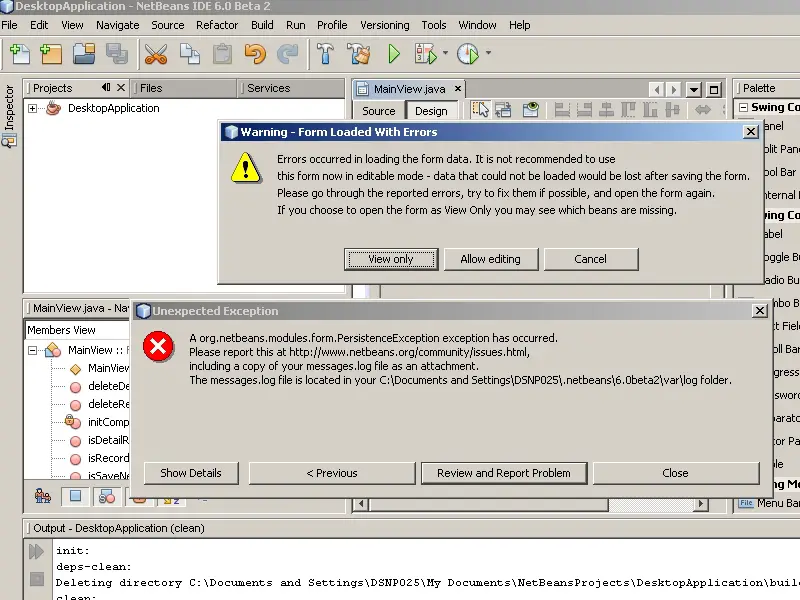Click the Save All toolbar icon

(x=117, y=54)
